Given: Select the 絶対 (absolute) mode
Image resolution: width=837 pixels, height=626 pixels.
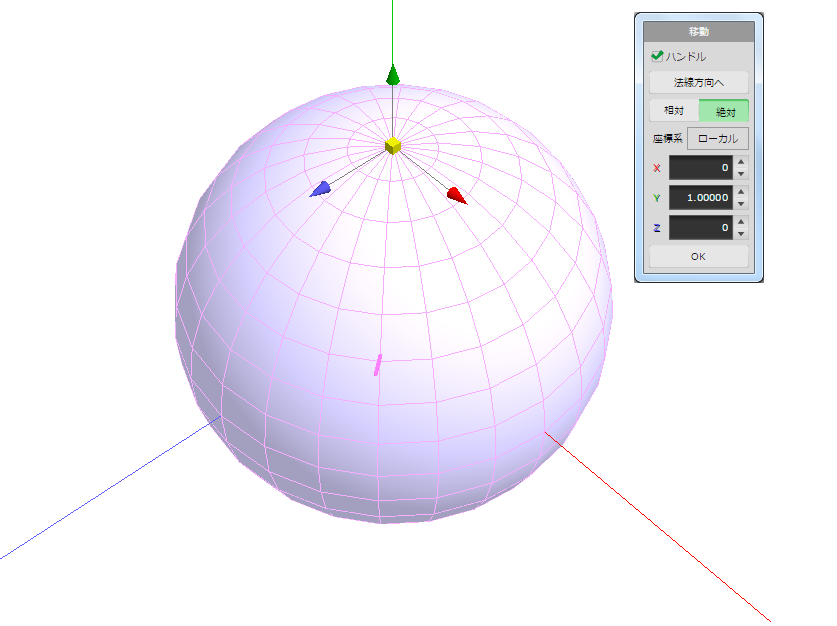Looking at the screenshot, I should pos(724,111).
